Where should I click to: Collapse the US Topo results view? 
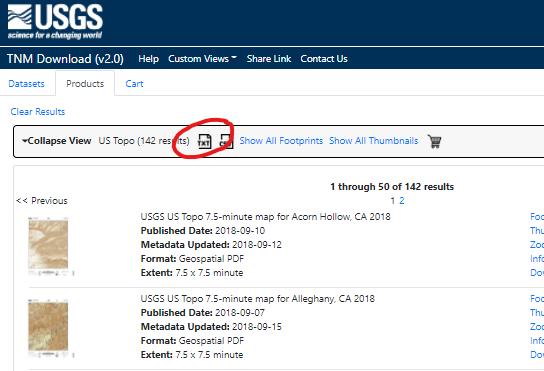tap(57, 141)
